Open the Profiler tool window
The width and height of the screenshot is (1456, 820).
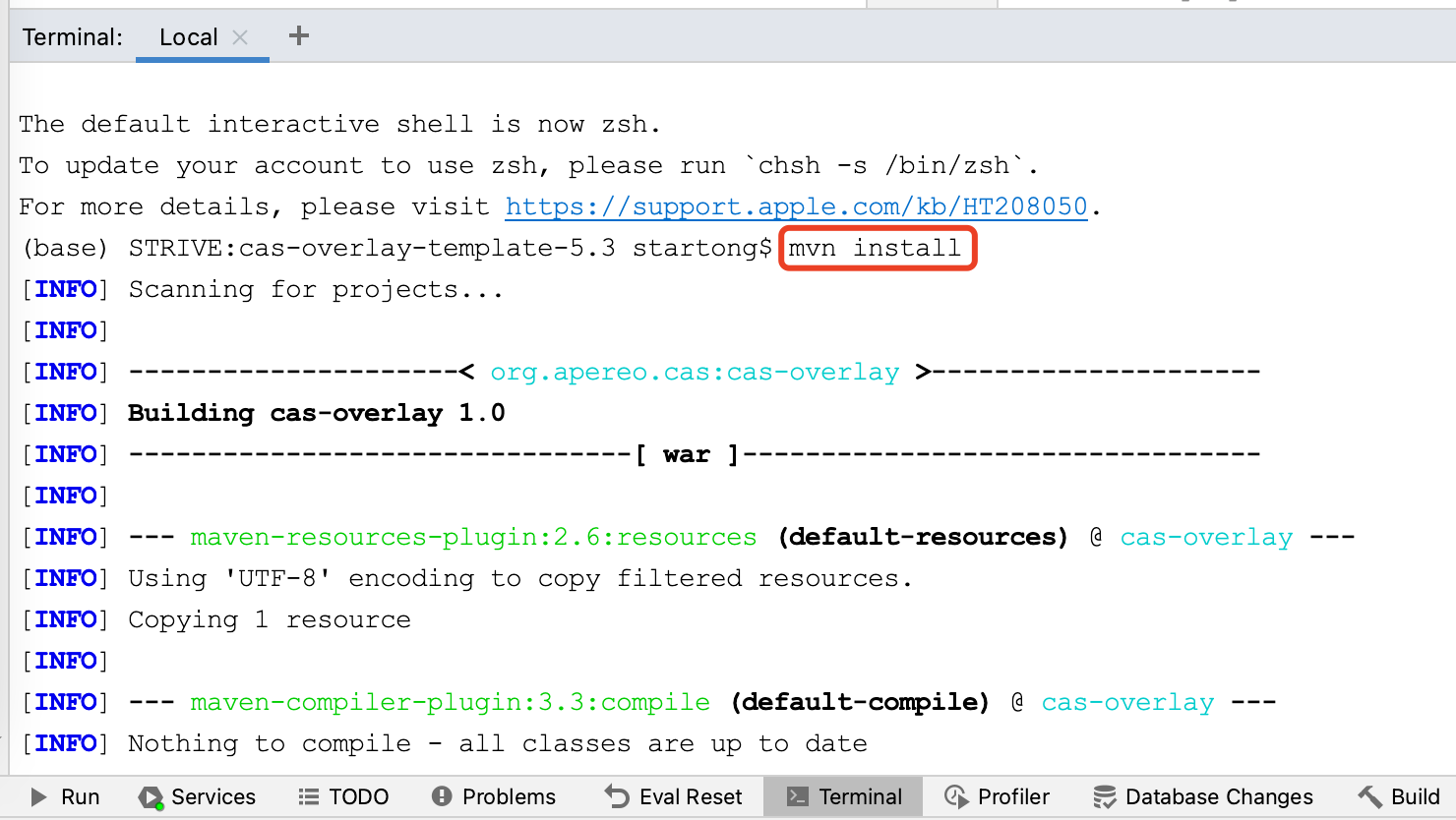point(998,796)
